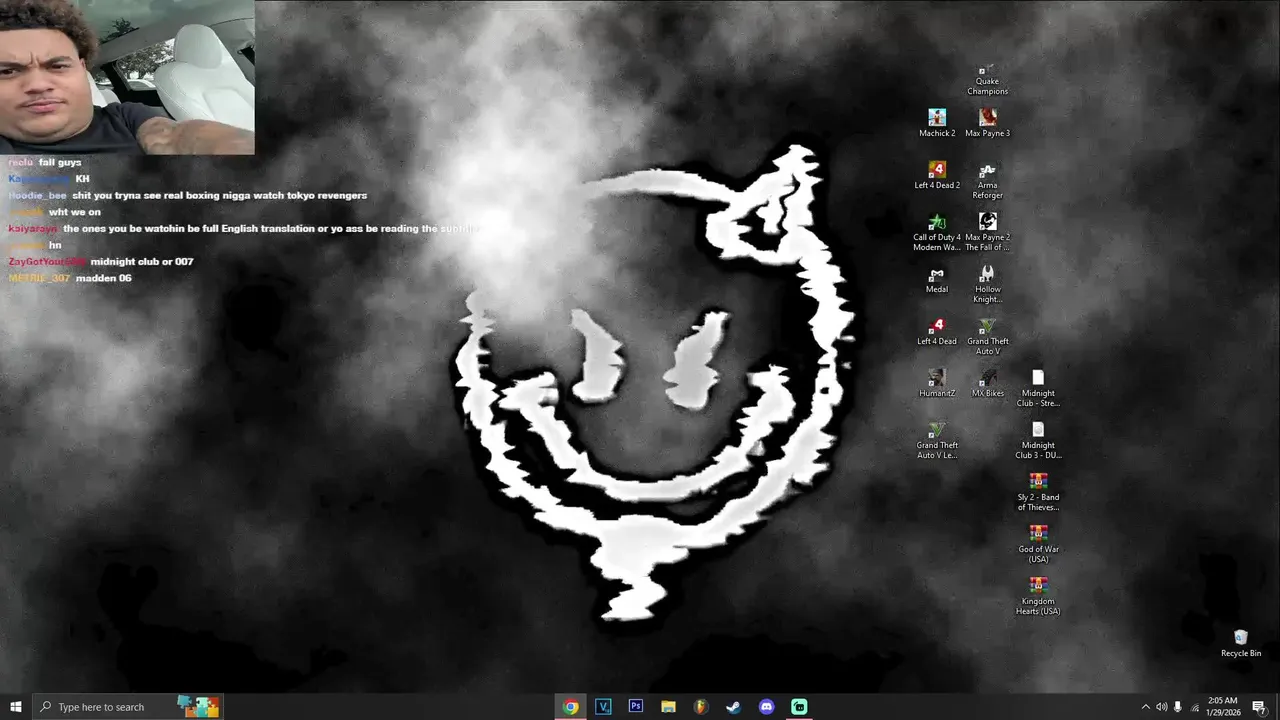
Task: Open the network status tray icon
Action: click(1195, 707)
